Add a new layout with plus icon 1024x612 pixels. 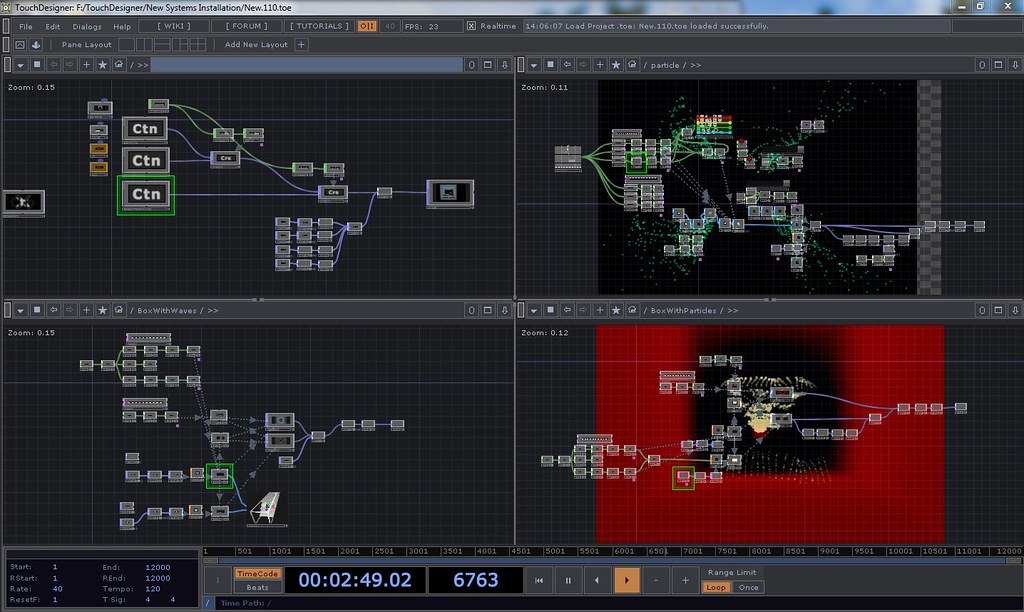[301, 45]
